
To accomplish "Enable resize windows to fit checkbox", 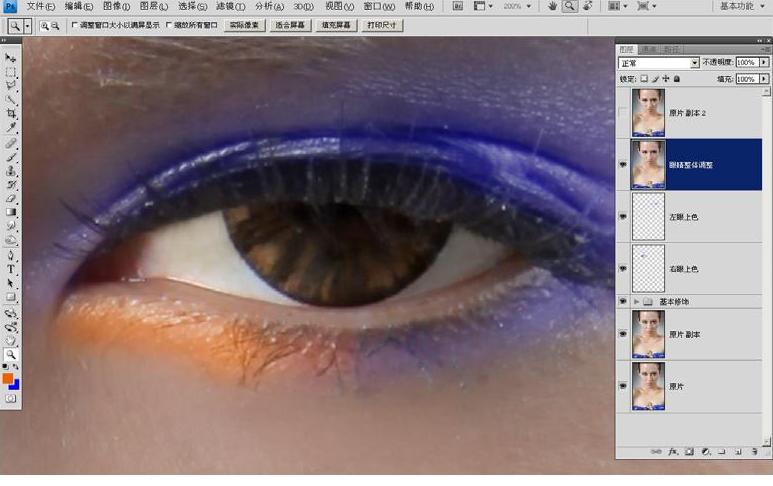I will pos(75,25).
